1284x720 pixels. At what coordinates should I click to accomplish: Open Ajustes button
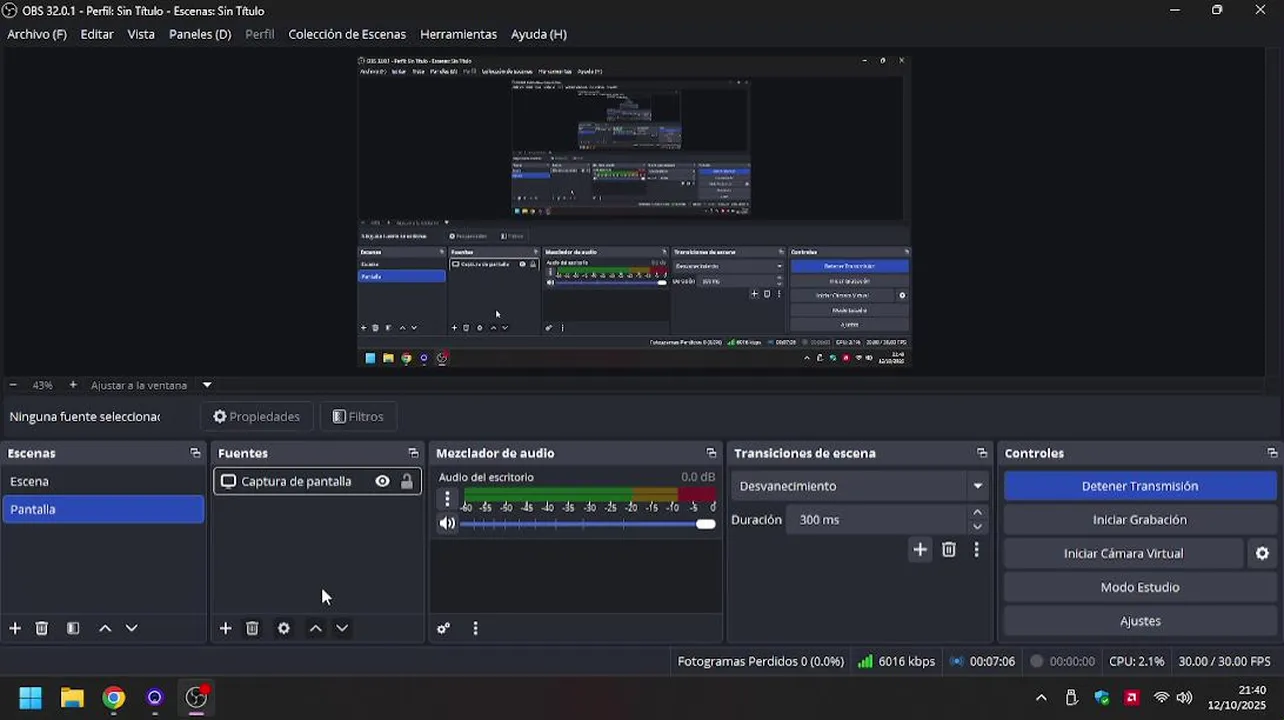pos(1139,621)
